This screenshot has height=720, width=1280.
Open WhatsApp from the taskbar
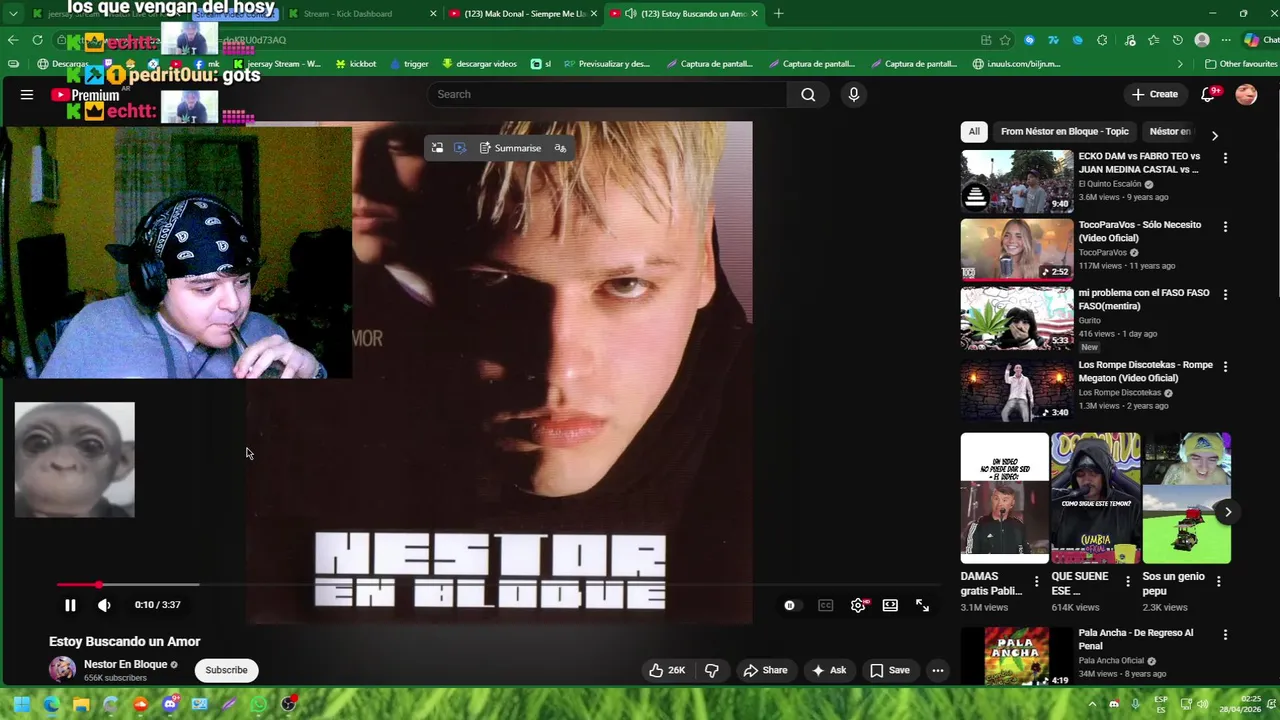259,704
